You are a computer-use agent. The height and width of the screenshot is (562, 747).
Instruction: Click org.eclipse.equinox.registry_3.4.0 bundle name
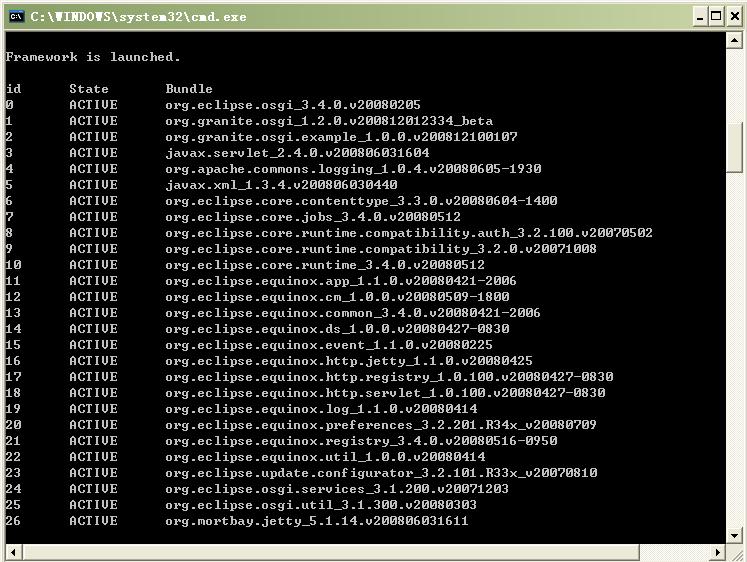(362, 441)
